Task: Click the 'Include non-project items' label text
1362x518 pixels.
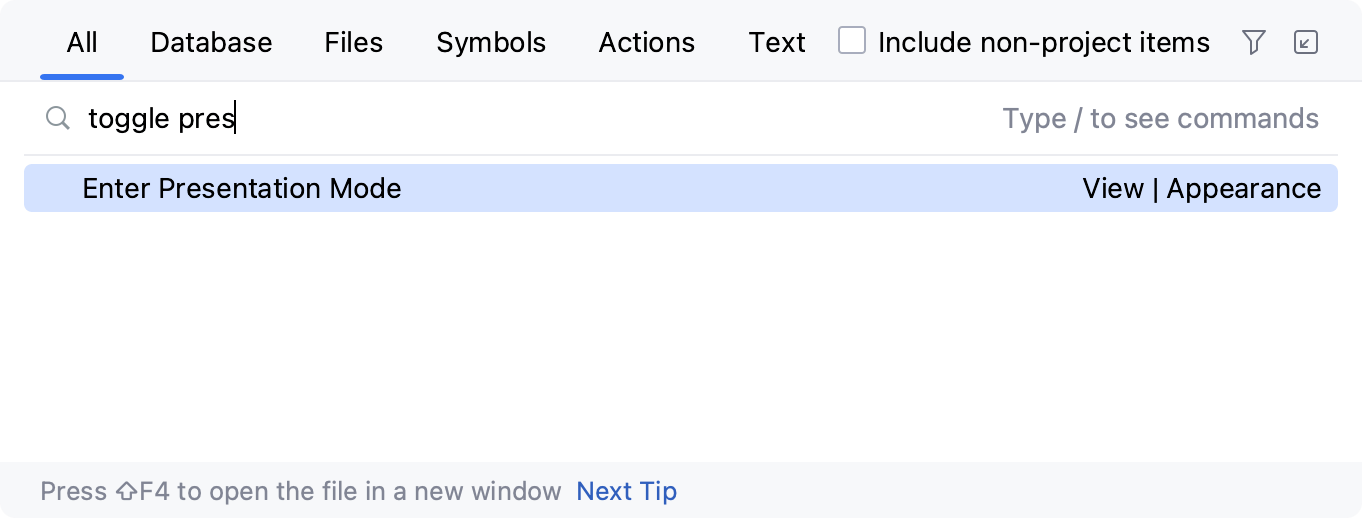Action: click(1043, 43)
